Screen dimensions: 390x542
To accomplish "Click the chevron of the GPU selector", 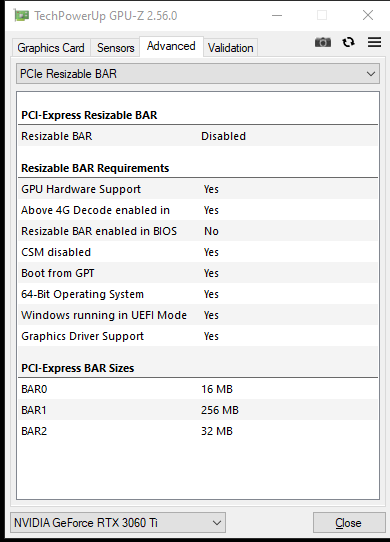I will point(217,523).
